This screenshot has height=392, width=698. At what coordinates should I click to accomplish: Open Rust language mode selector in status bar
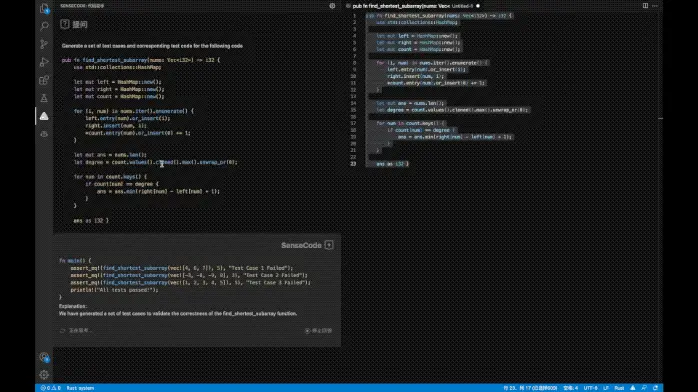pyautogui.click(x=619, y=388)
